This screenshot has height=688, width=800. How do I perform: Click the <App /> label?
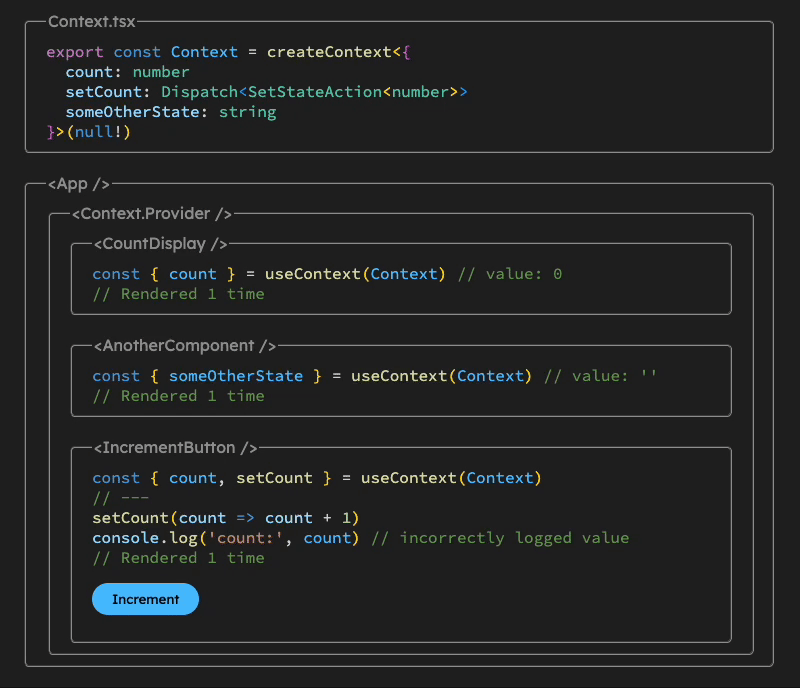pyautogui.click(x=79, y=184)
